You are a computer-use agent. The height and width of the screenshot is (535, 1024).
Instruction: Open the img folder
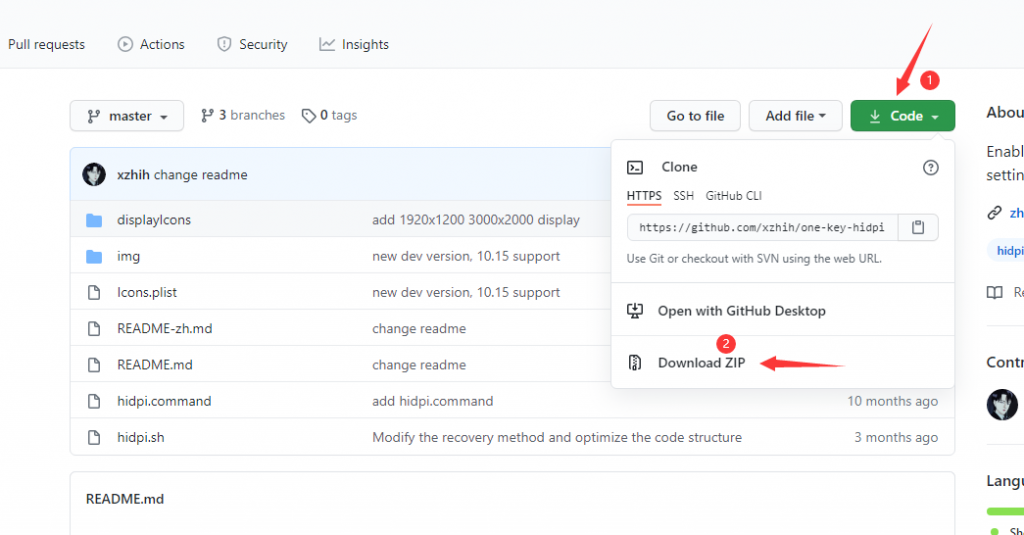pos(129,256)
